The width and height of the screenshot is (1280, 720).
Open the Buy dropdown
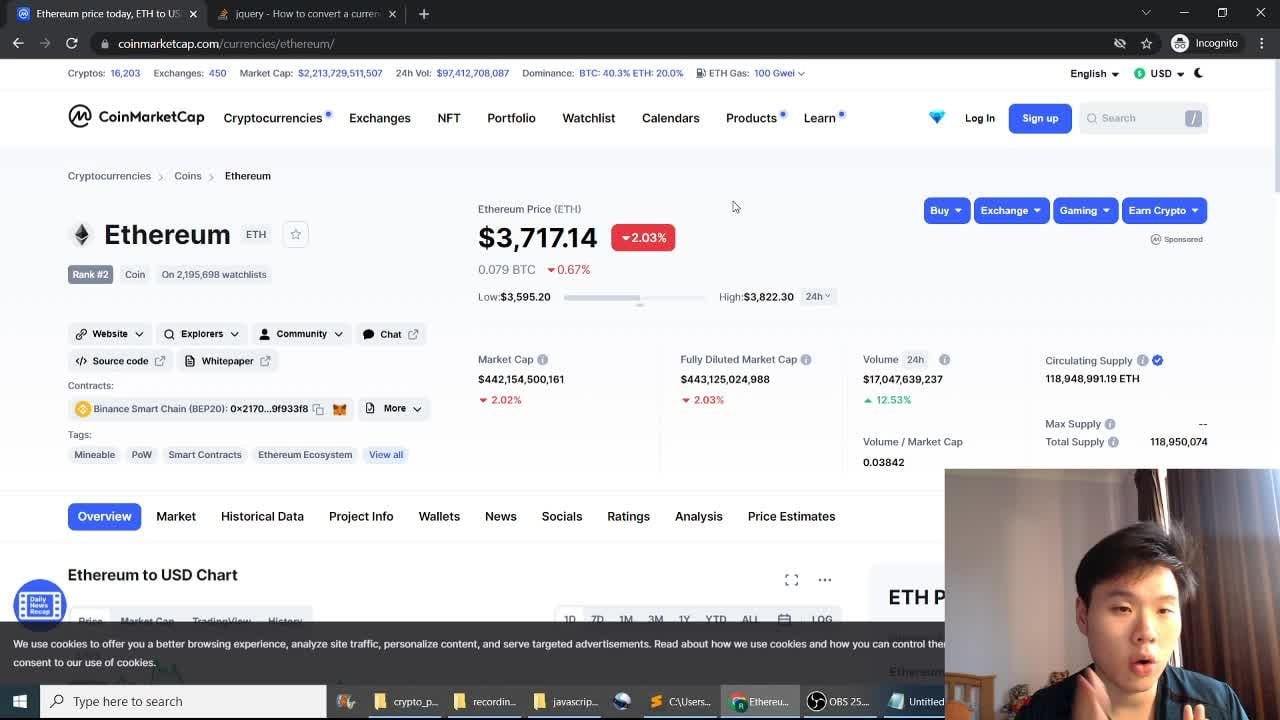946,210
